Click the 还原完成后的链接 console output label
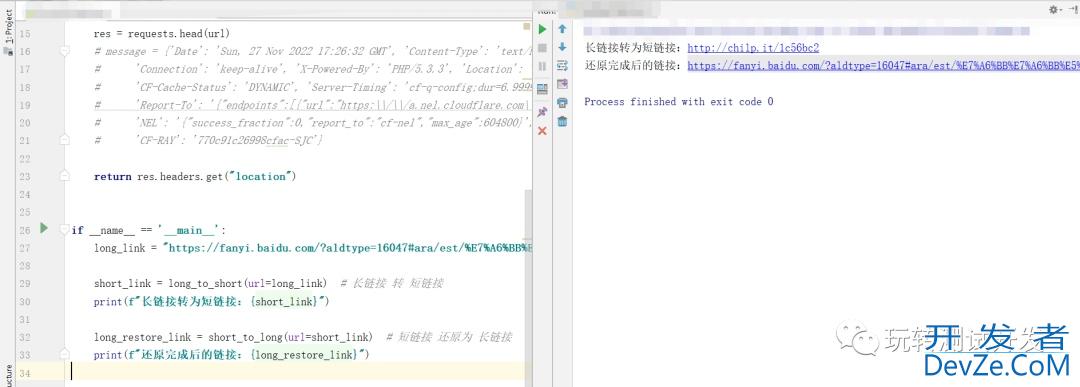This screenshot has height=387, width=1080. [632, 65]
